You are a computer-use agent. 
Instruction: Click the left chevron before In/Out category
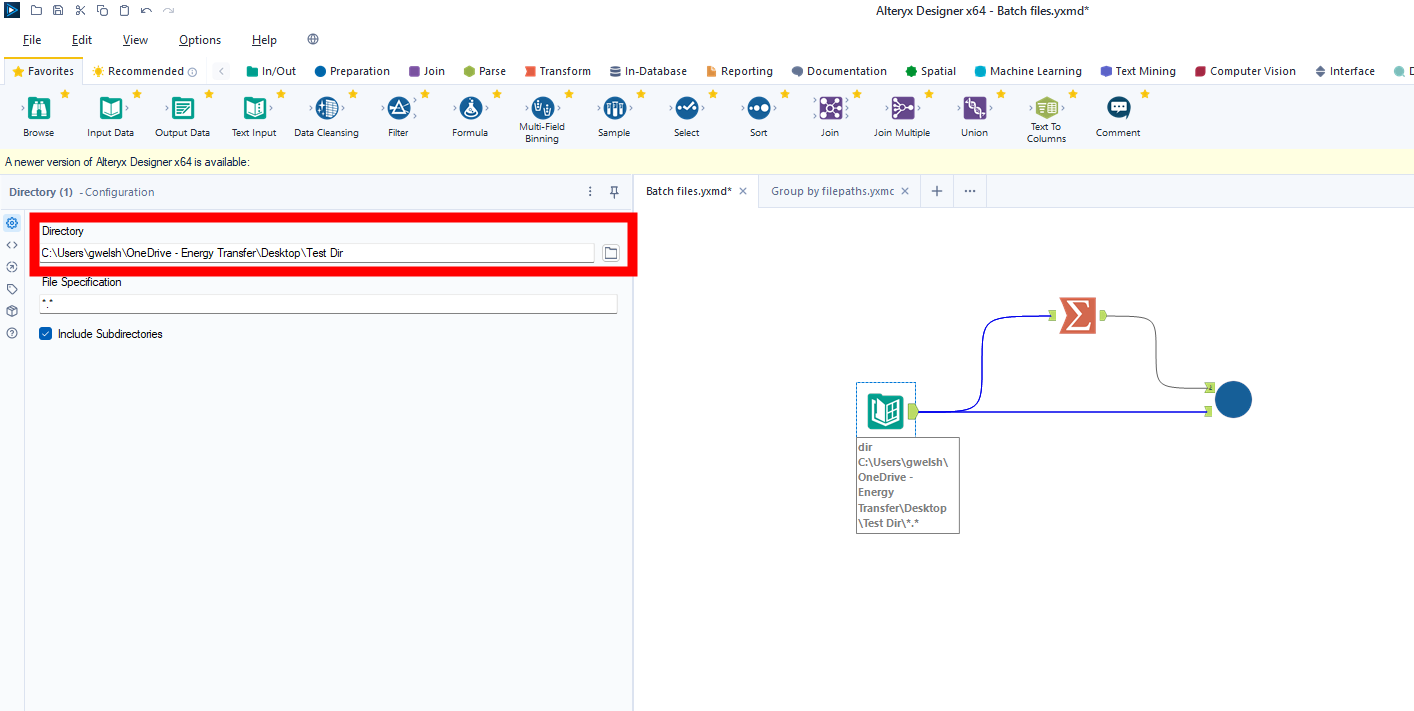[220, 71]
